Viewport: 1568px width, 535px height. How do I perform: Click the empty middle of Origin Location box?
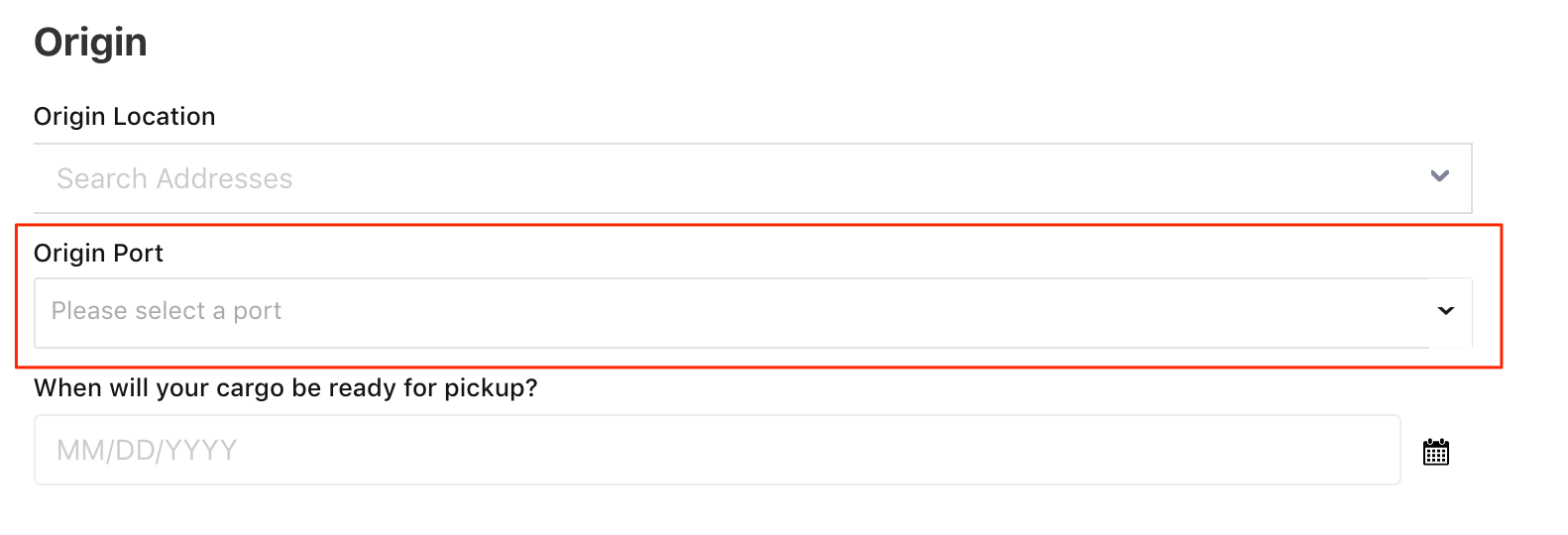[x=852, y=178]
